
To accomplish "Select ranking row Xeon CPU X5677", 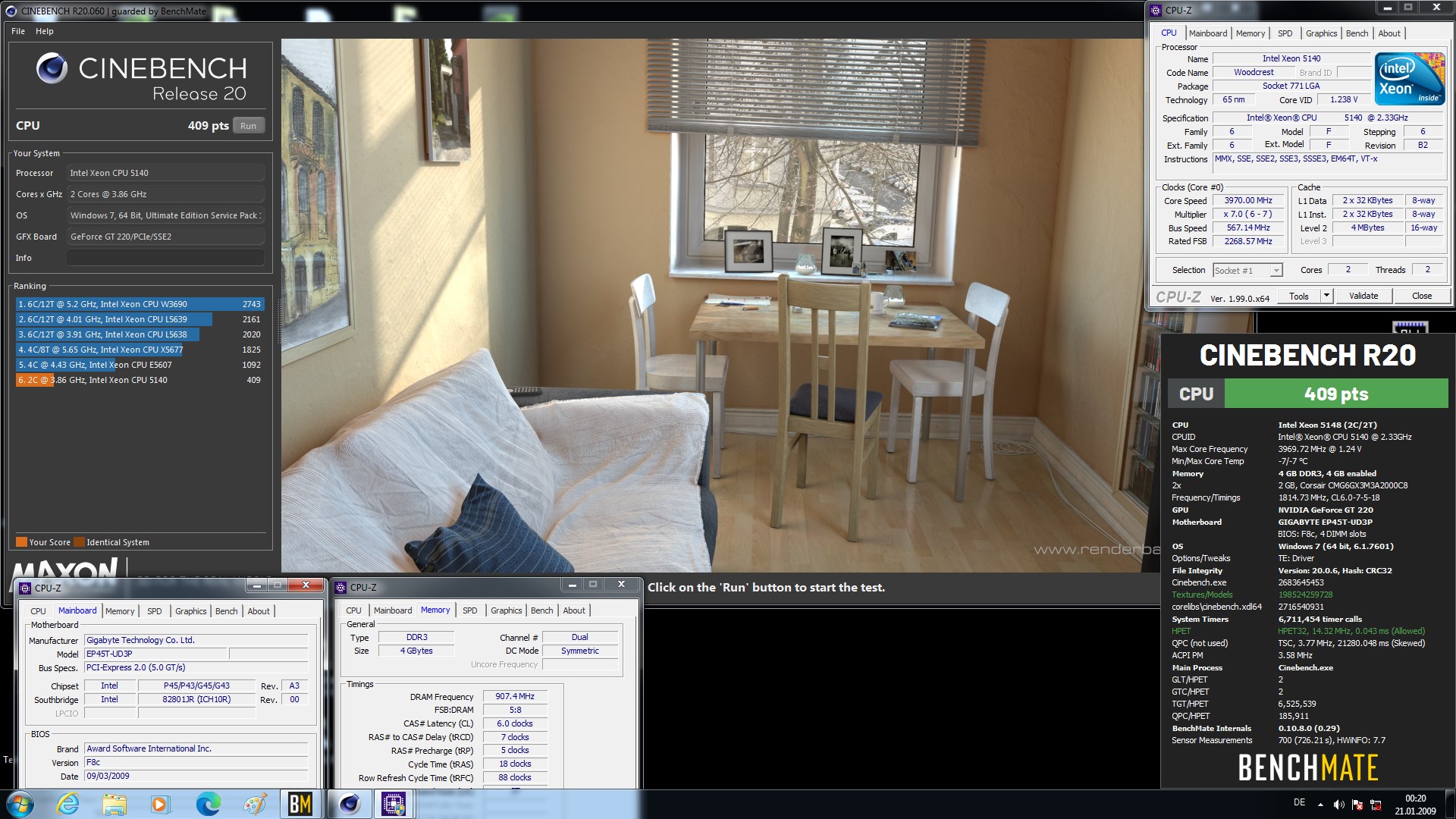I will pos(140,350).
